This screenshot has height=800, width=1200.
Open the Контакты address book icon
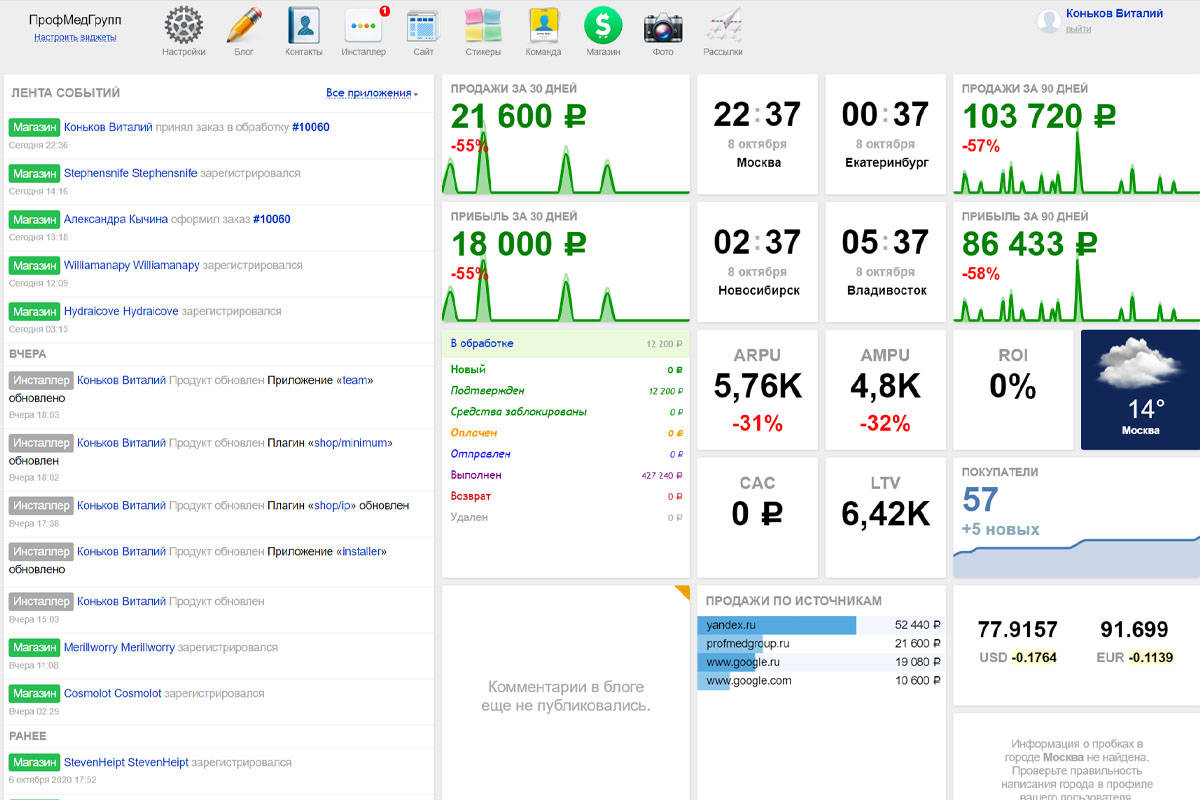304,26
